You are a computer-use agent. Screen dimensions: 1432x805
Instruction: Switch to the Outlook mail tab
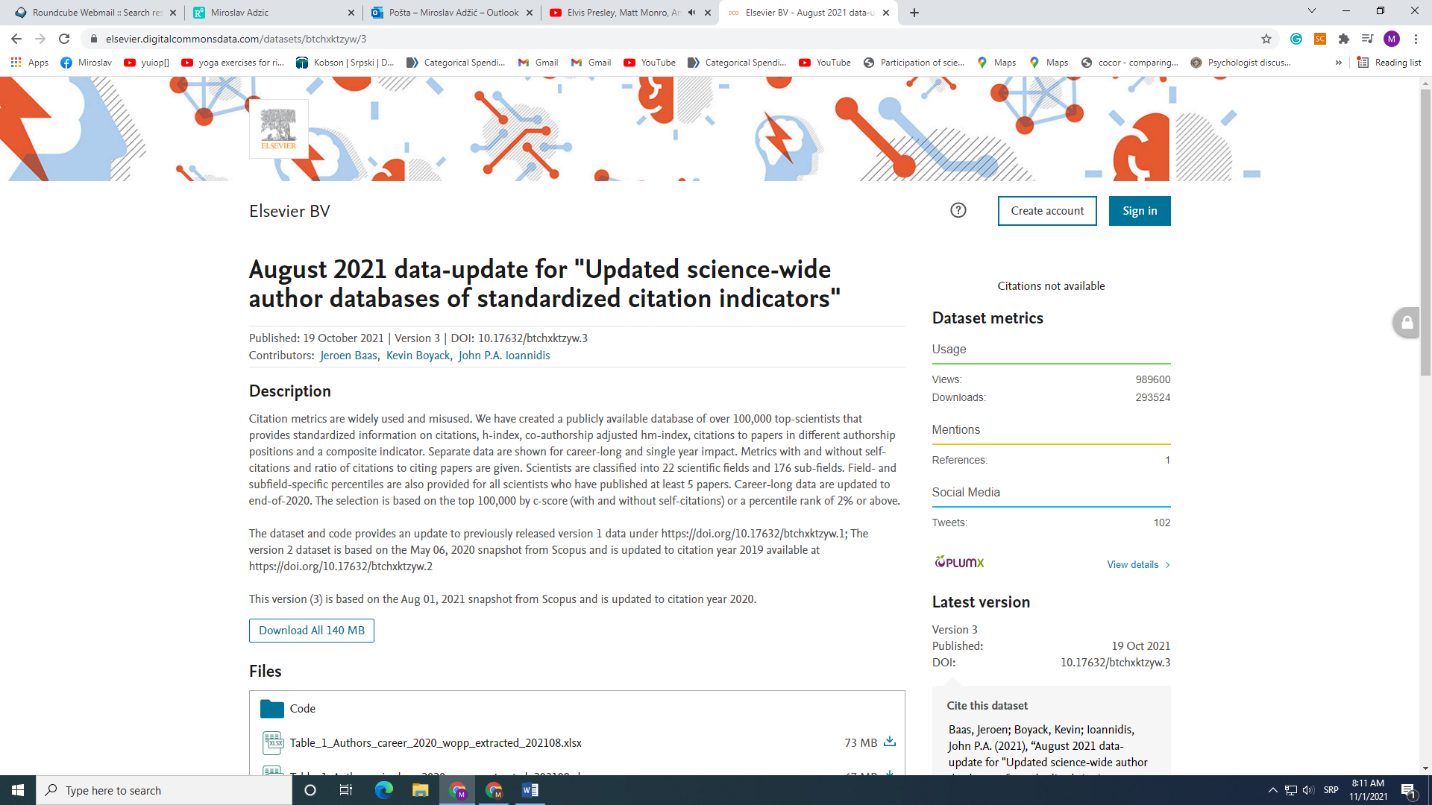[448, 13]
